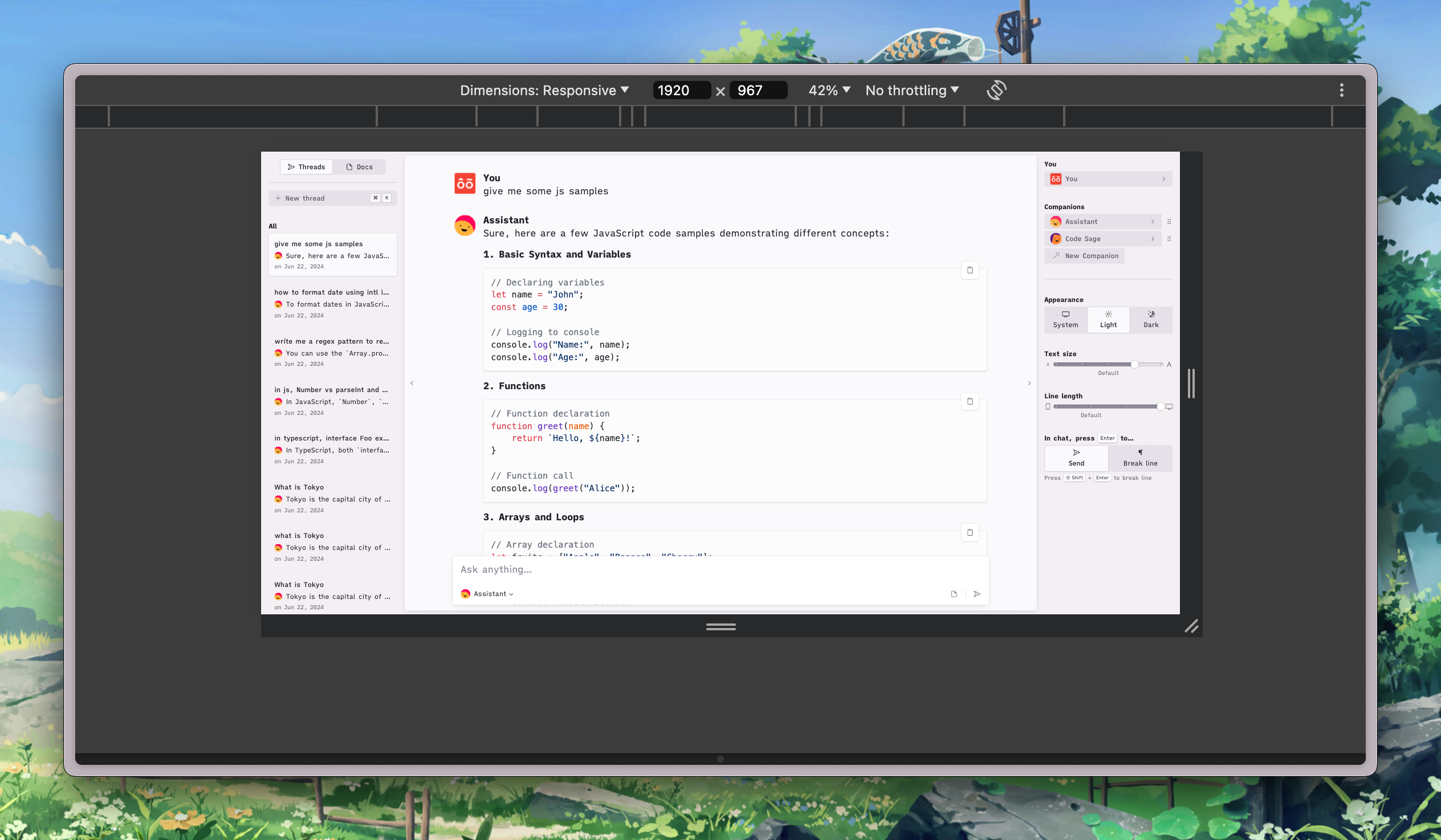Click the small page icon beside Line length slider
This screenshot has width=1441, height=840.
click(x=1048, y=406)
